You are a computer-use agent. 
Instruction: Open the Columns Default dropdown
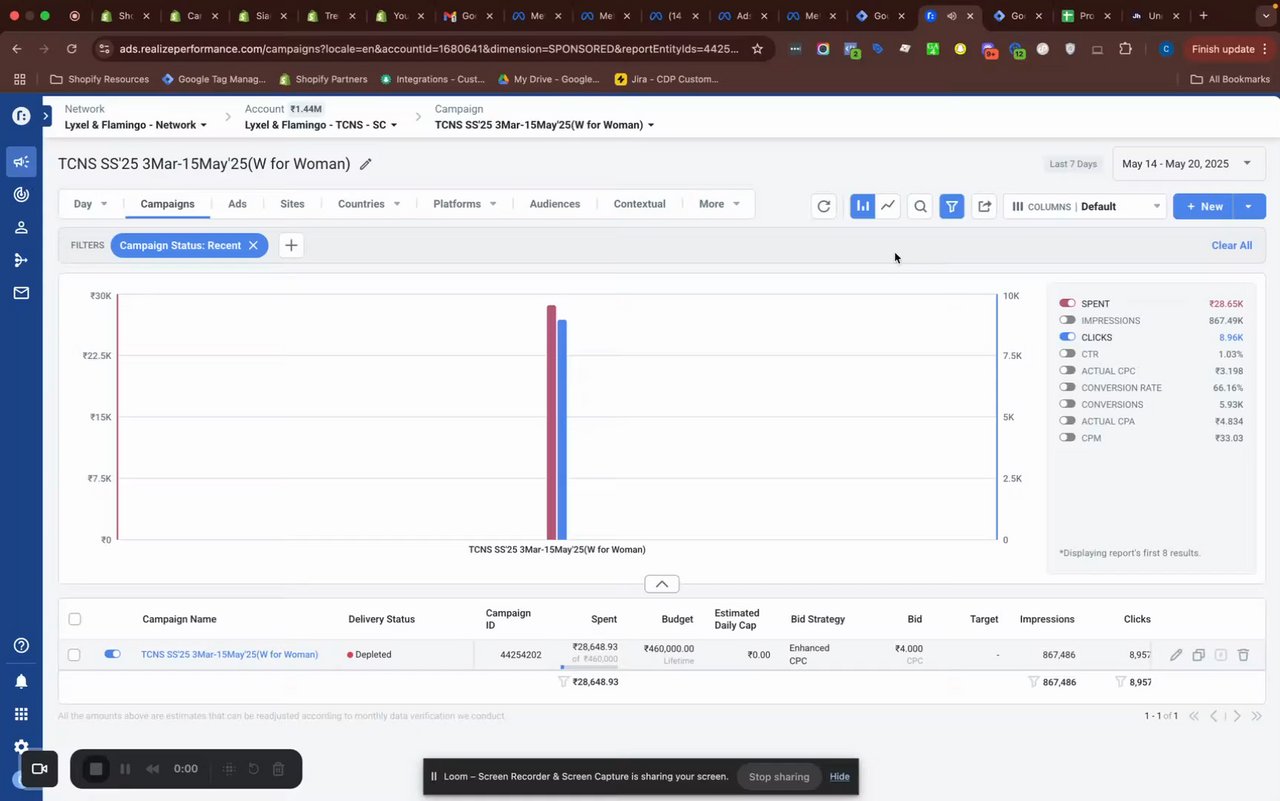[1086, 206]
